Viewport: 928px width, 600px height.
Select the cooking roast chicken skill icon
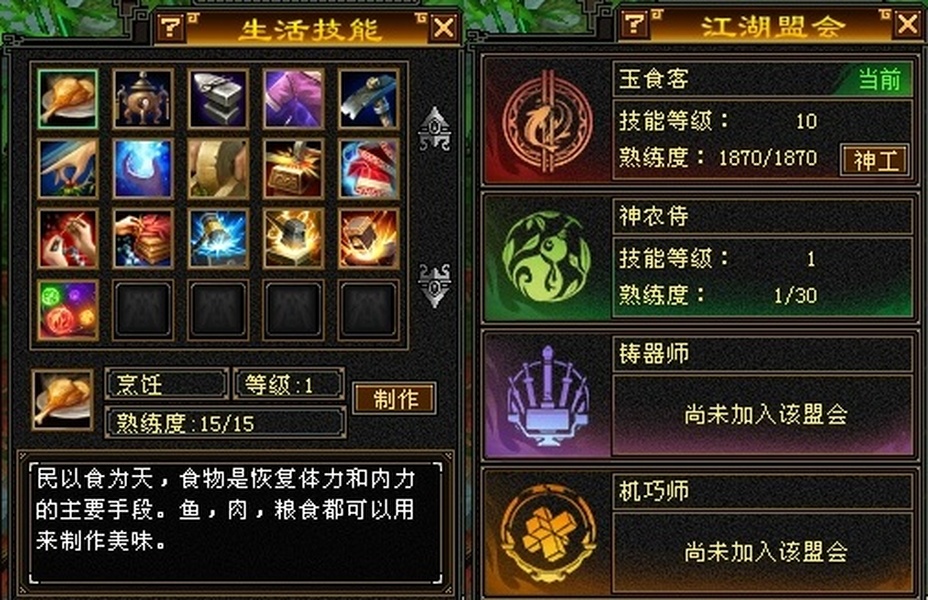pos(67,99)
